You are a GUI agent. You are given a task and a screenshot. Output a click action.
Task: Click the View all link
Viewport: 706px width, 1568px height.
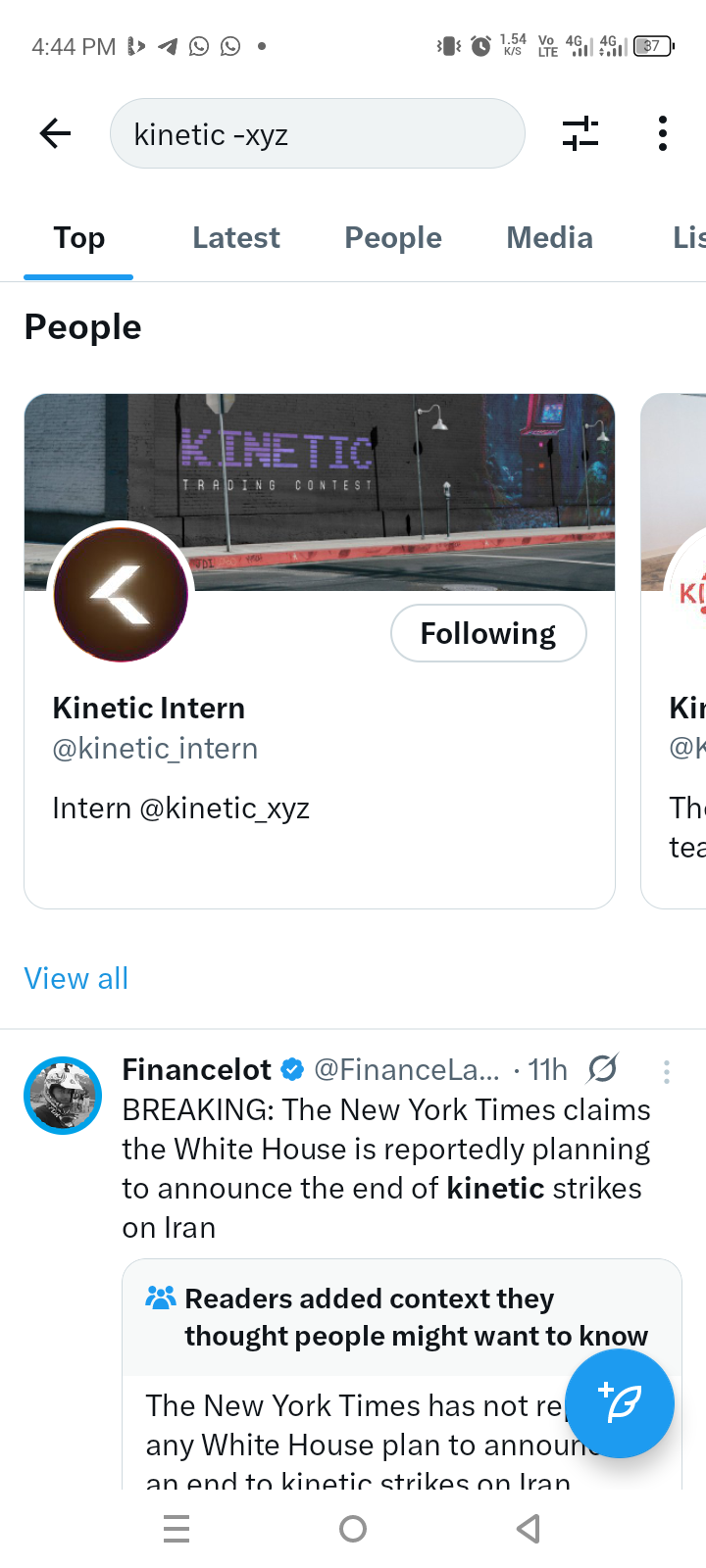tap(76, 978)
